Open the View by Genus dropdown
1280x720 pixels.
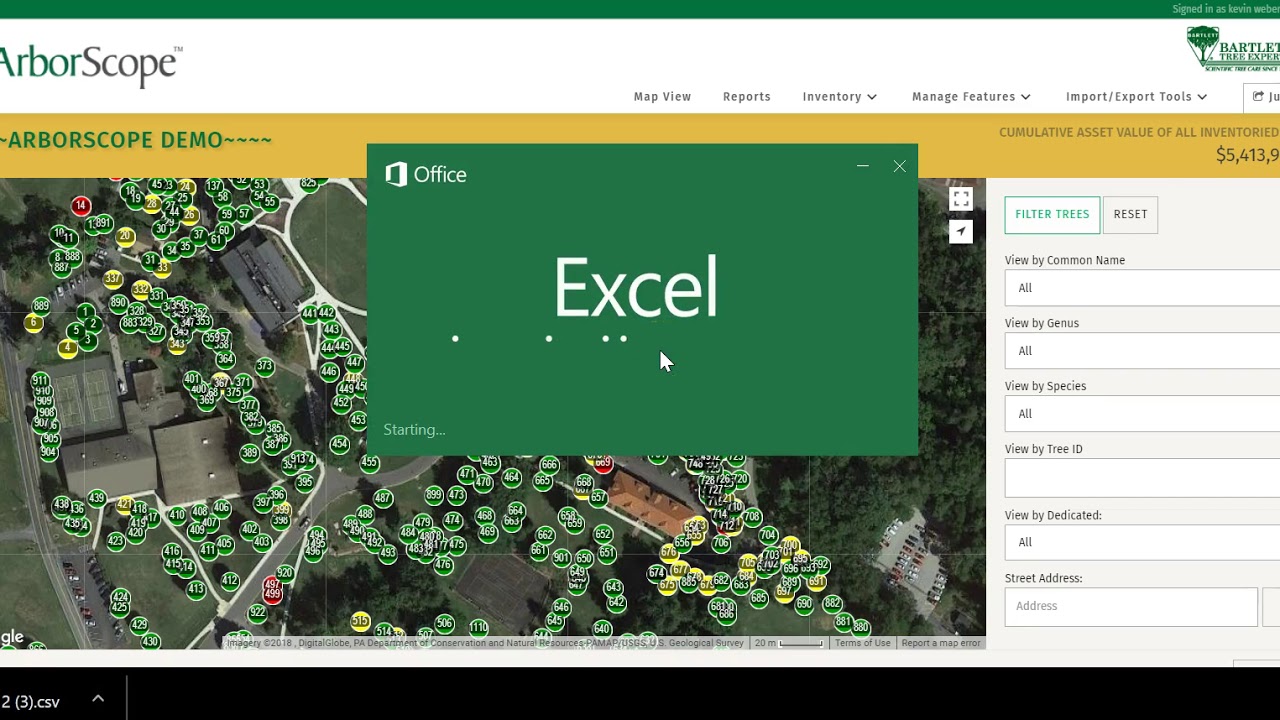coord(1142,351)
